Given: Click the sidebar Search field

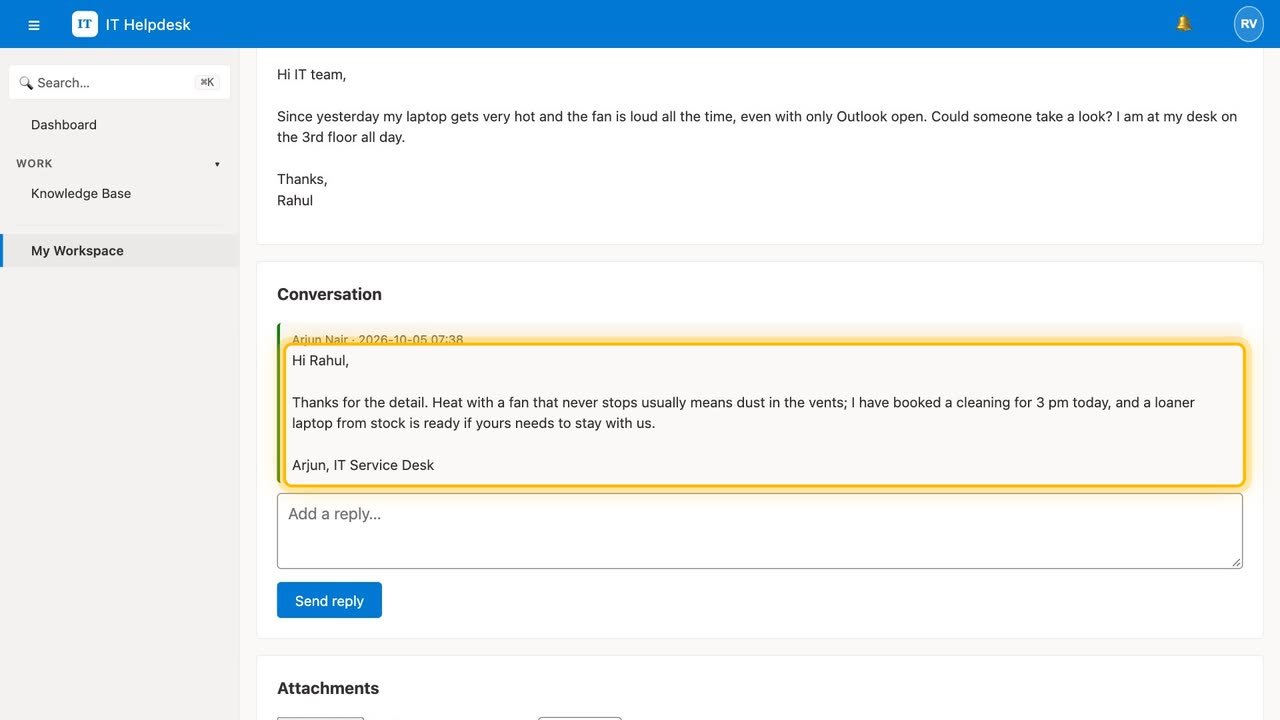Looking at the screenshot, I should point(119,82).
